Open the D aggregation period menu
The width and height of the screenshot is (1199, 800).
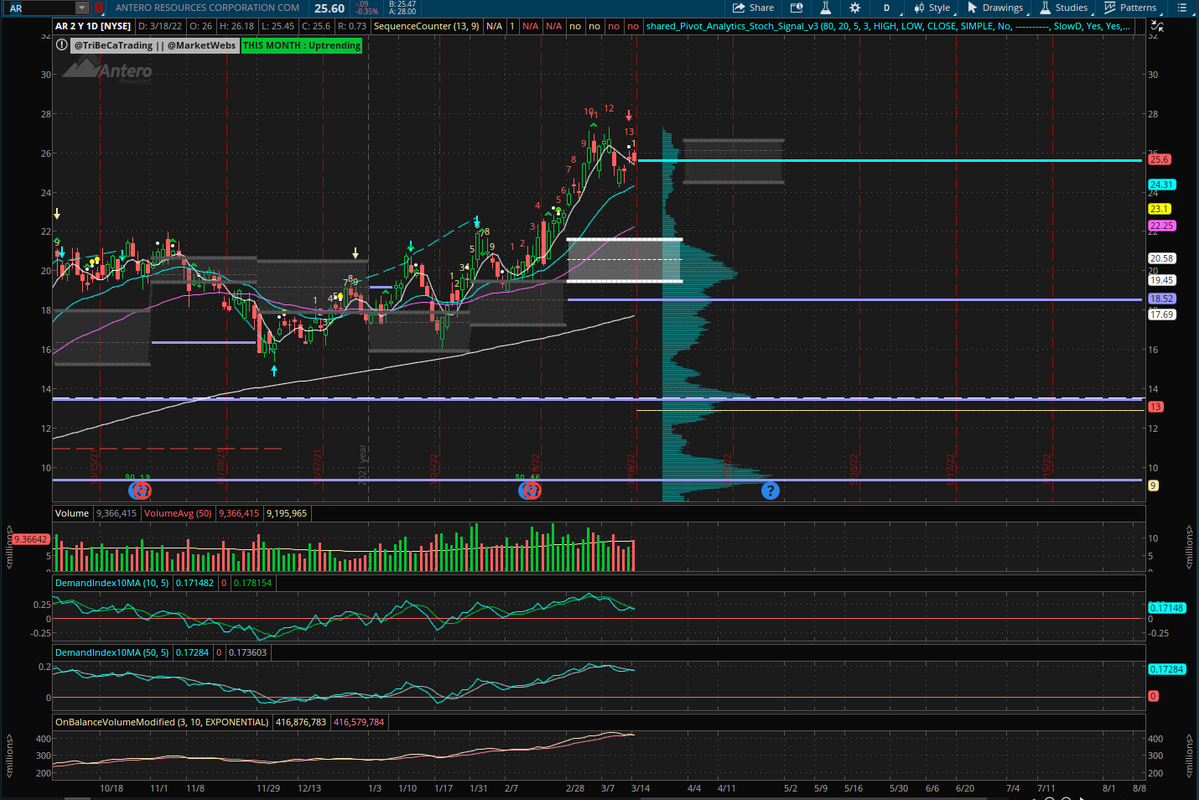click(886, 8)
